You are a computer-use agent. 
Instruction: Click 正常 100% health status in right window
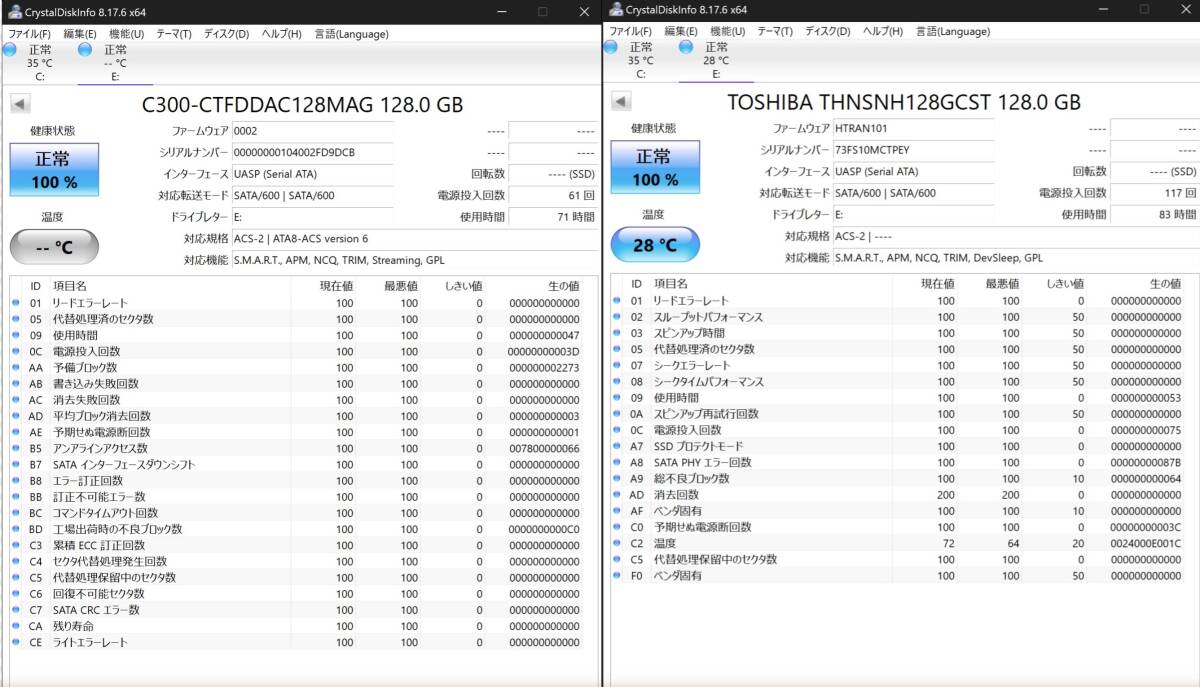coord(655,167)
